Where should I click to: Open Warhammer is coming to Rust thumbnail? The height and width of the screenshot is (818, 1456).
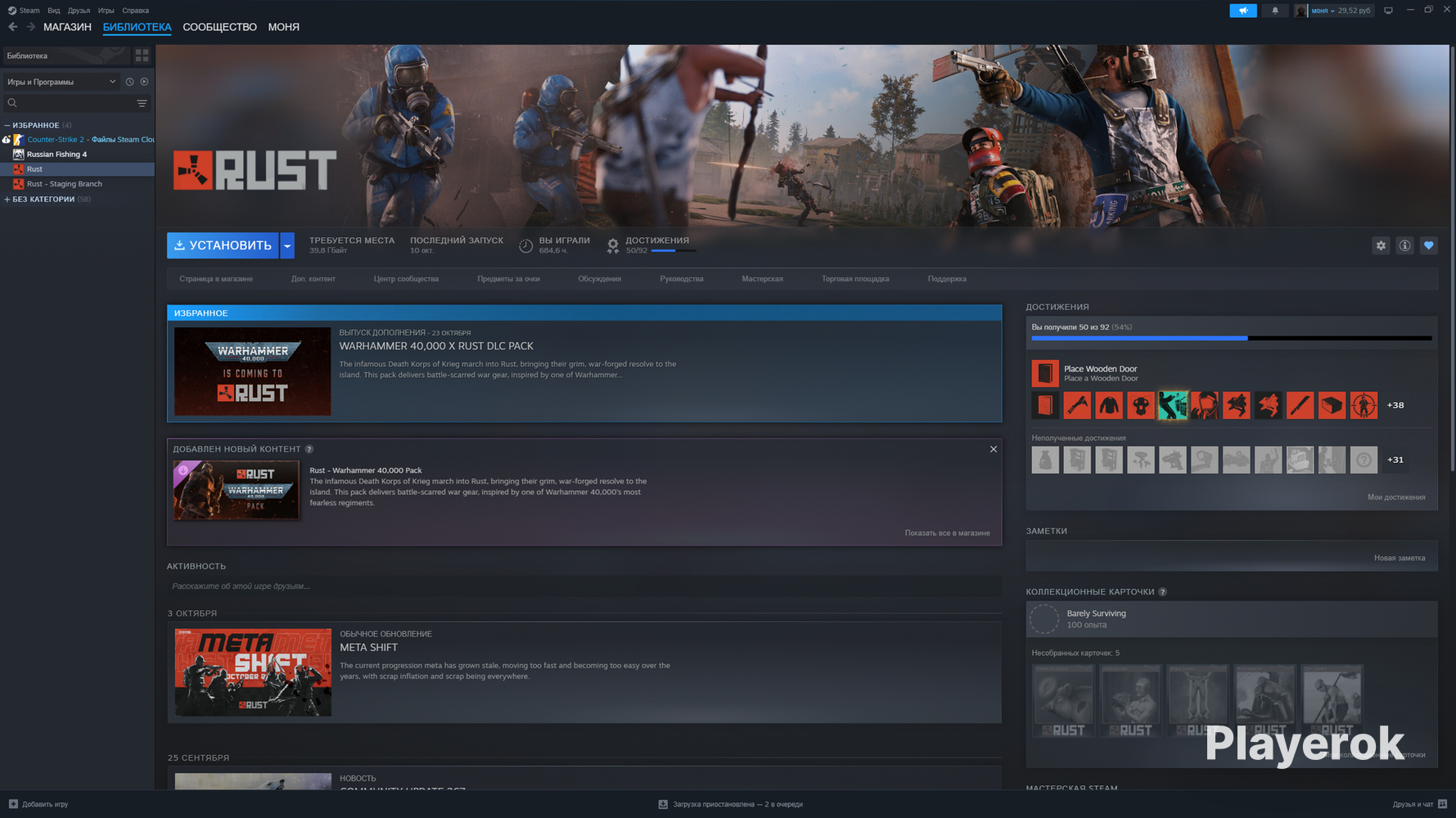pyautogui.click(x=253, y=371)
